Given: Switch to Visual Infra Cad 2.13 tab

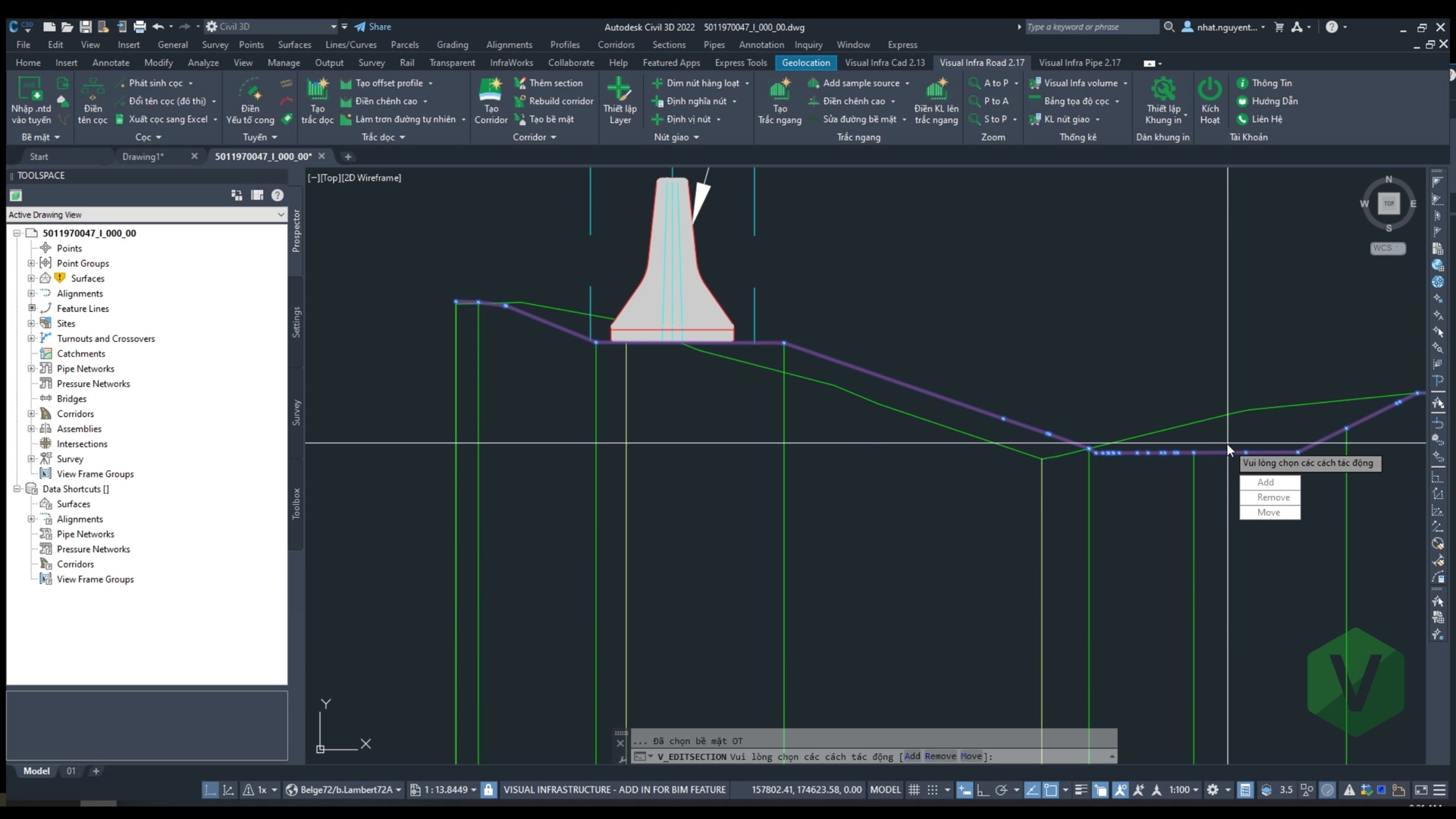Looking at the screenshot, I should coord(885,63).
